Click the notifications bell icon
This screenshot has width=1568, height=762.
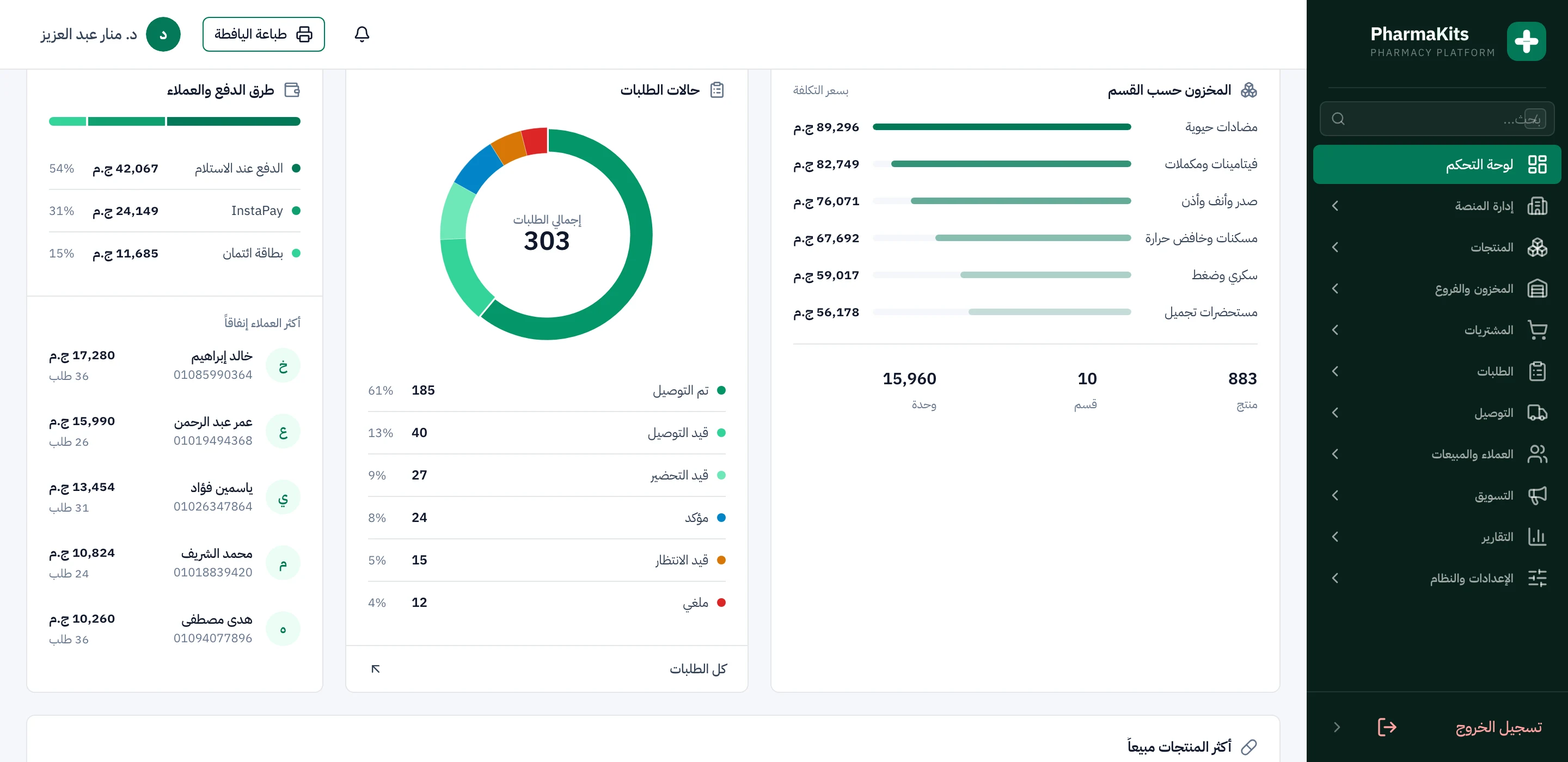[x=362, y=34]
